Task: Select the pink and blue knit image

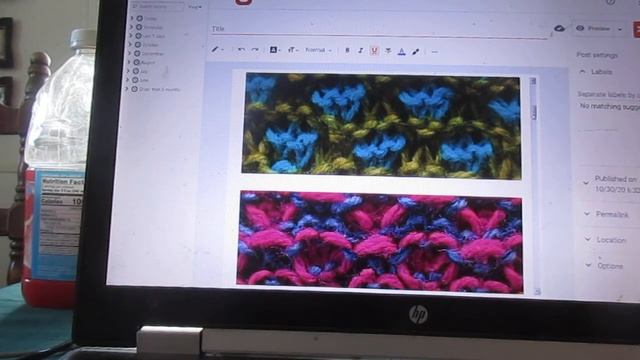Action: (x=380, y=242)
